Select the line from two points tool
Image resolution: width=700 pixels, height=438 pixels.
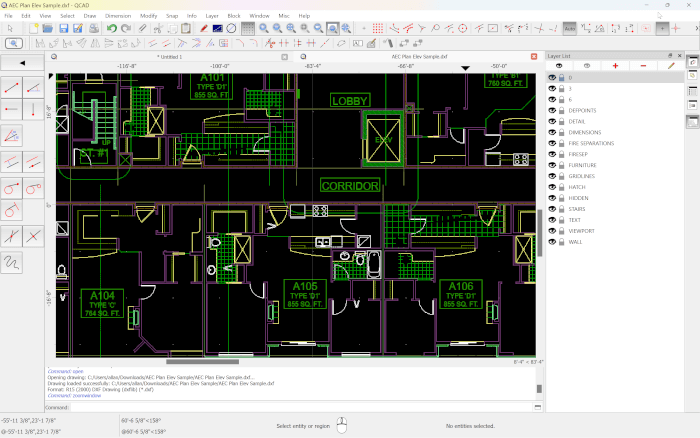click(12, 88)
